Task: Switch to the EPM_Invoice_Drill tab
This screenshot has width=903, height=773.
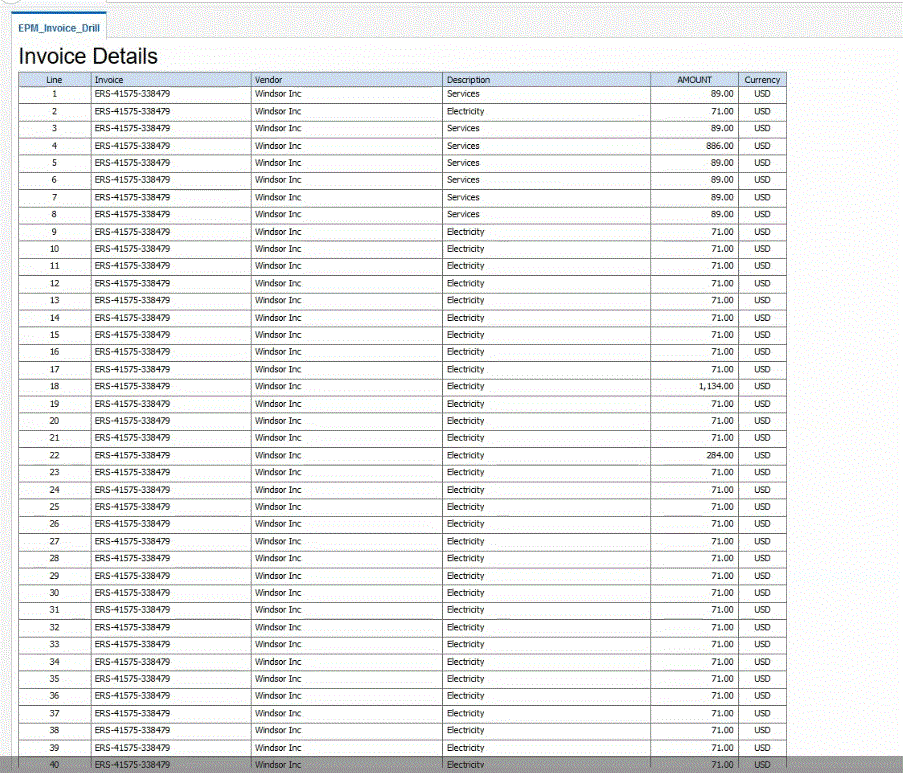Action: pyautogui.click(x=58, y=28)
